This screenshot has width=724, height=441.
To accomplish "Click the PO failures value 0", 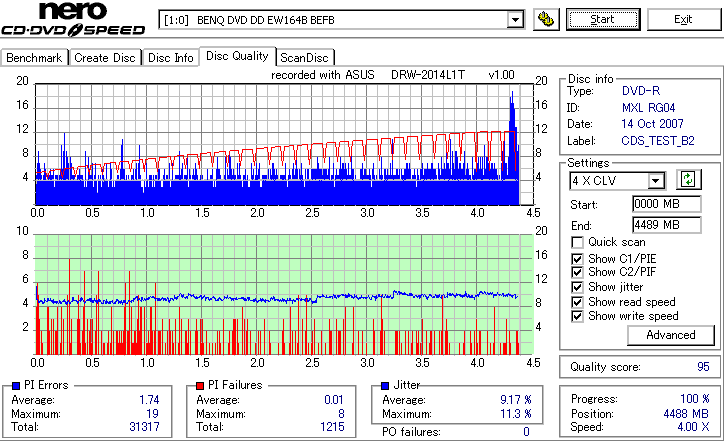I will click(x=526, y=432).
